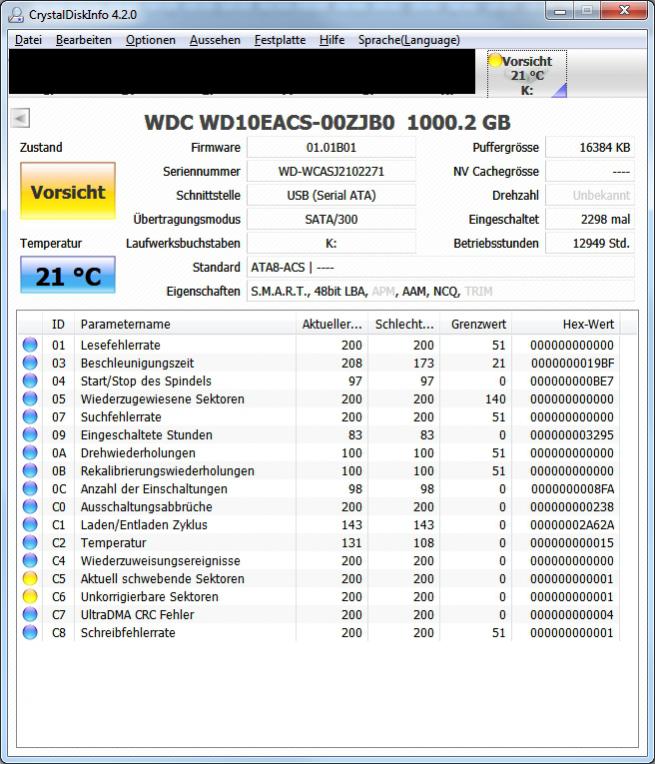Click the status icon for Beschleunigungszeit
This screenshot has height=764, width=655.
(x=30, y=363)
